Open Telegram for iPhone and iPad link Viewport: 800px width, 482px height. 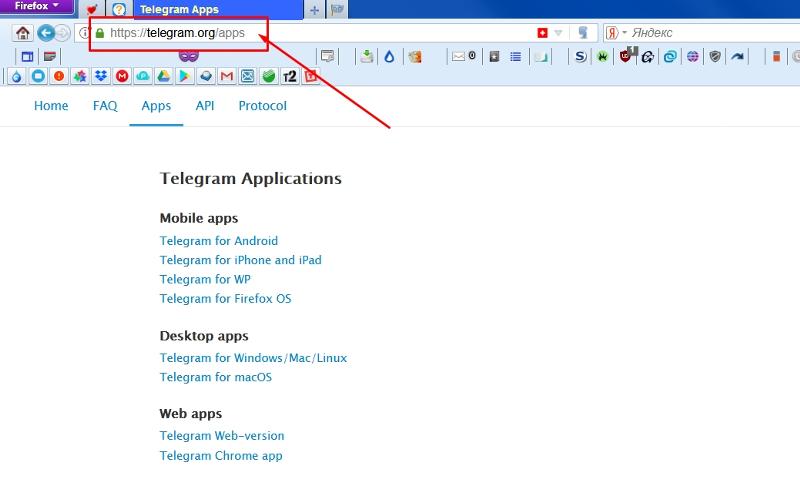241,260
